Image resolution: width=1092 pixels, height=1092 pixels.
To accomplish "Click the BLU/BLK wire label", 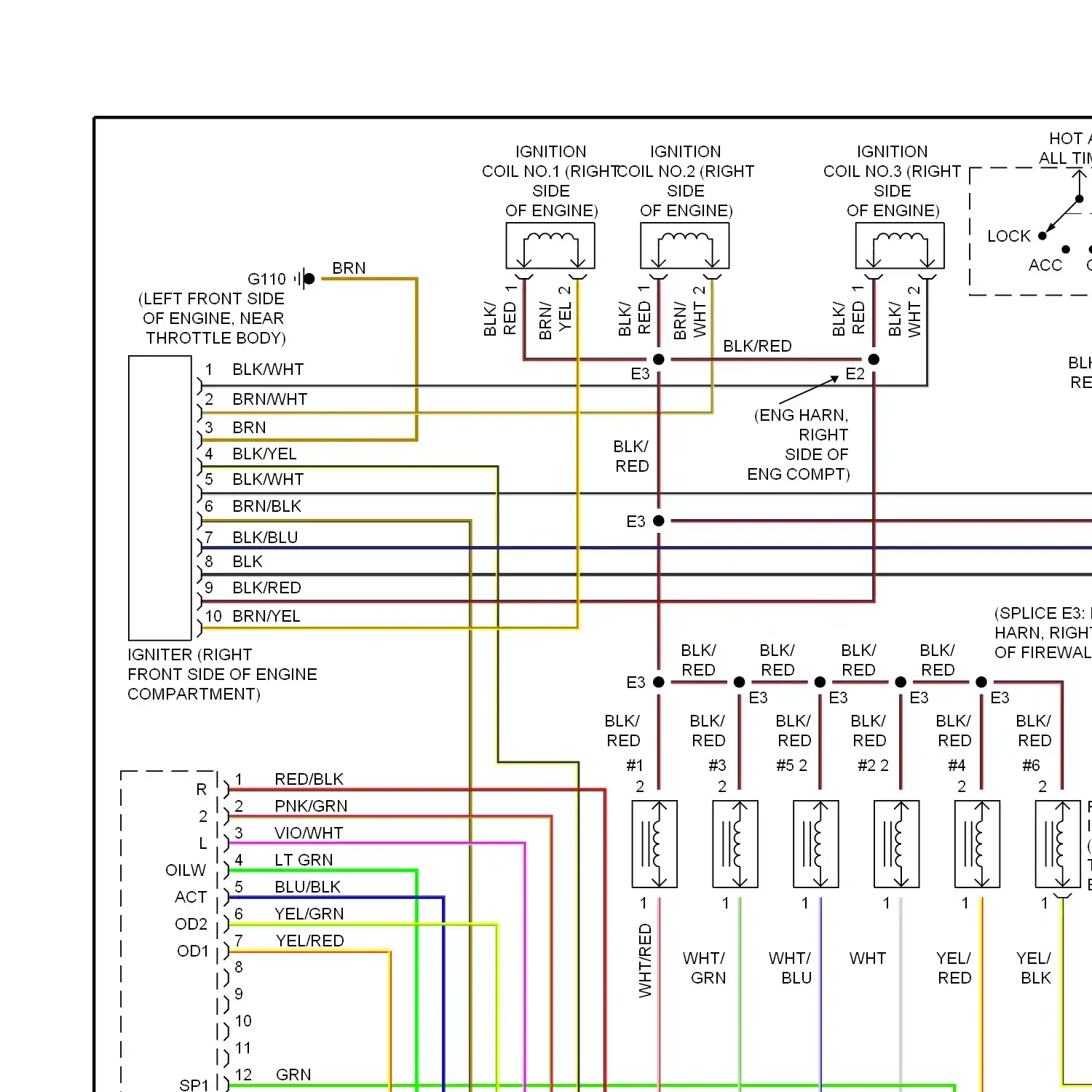I will (307, 887).
